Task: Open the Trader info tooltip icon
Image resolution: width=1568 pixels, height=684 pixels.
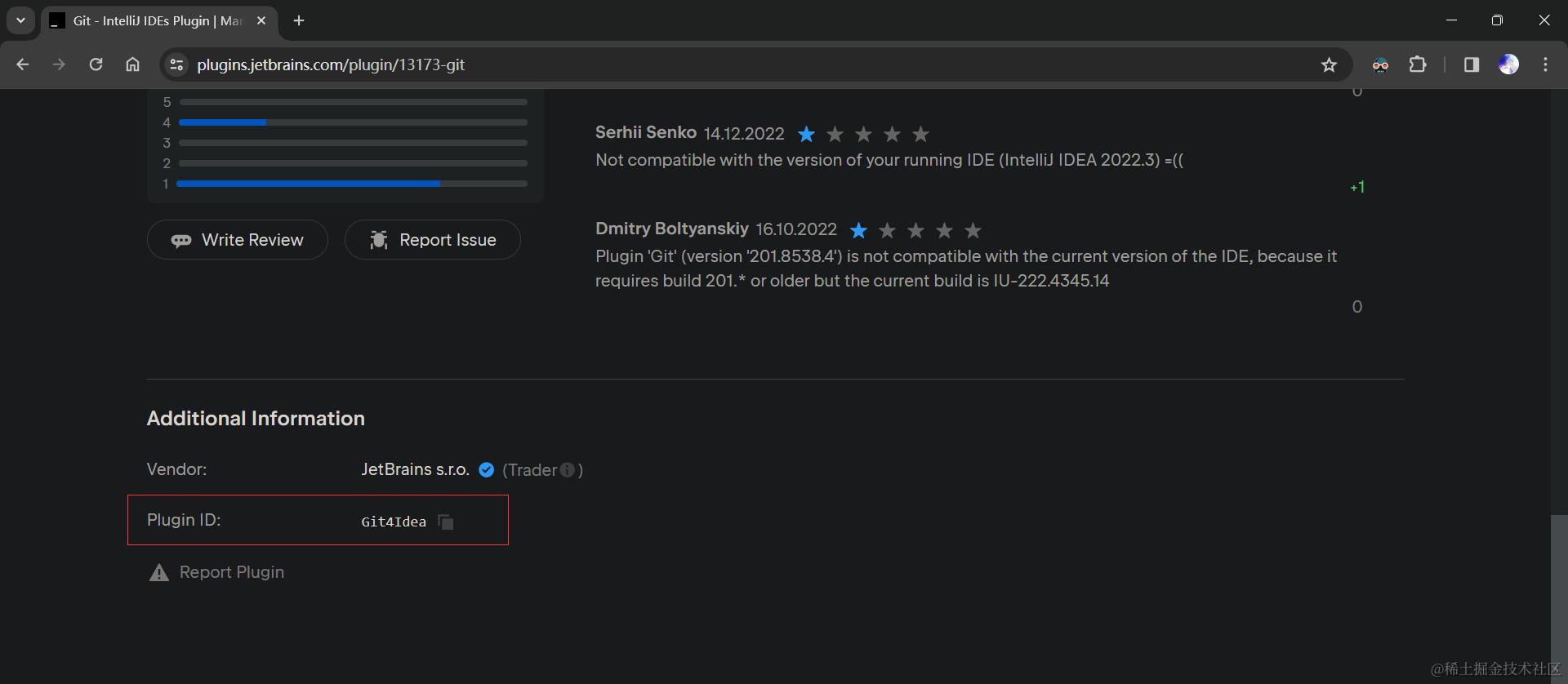Action: 568,470
